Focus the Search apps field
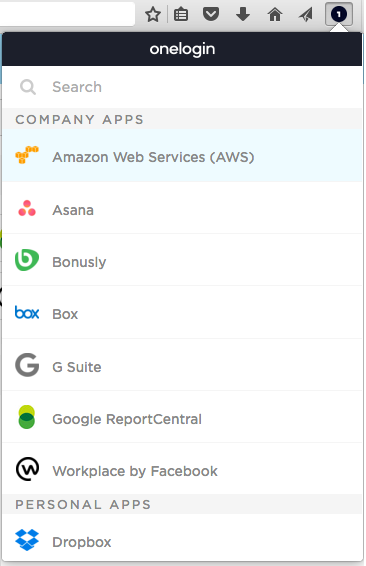 click(x=182, y=87)
